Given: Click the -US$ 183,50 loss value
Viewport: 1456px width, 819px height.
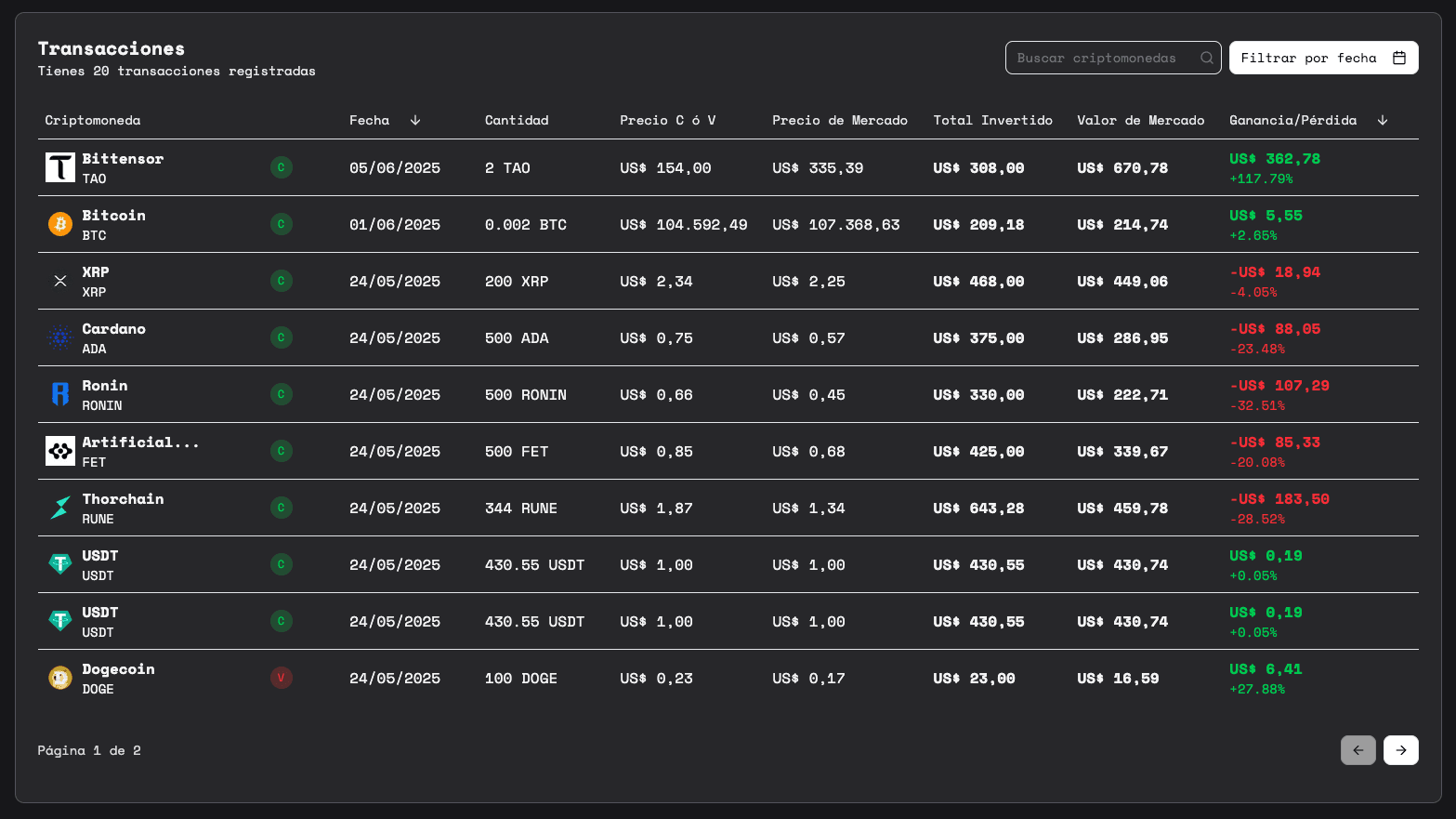Looking at the screenshot, I should 1279,499.
